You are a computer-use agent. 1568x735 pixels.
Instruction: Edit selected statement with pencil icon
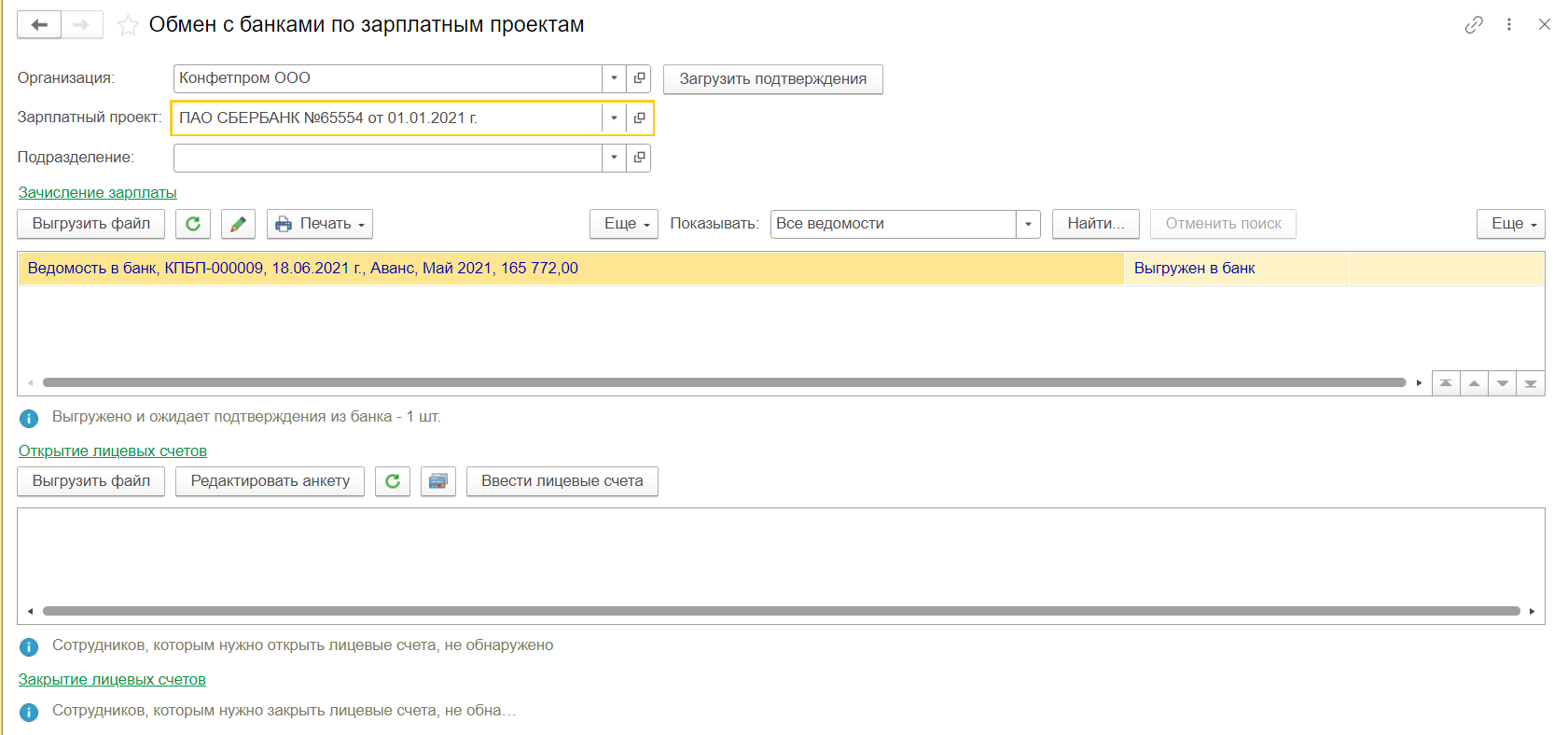238,224
